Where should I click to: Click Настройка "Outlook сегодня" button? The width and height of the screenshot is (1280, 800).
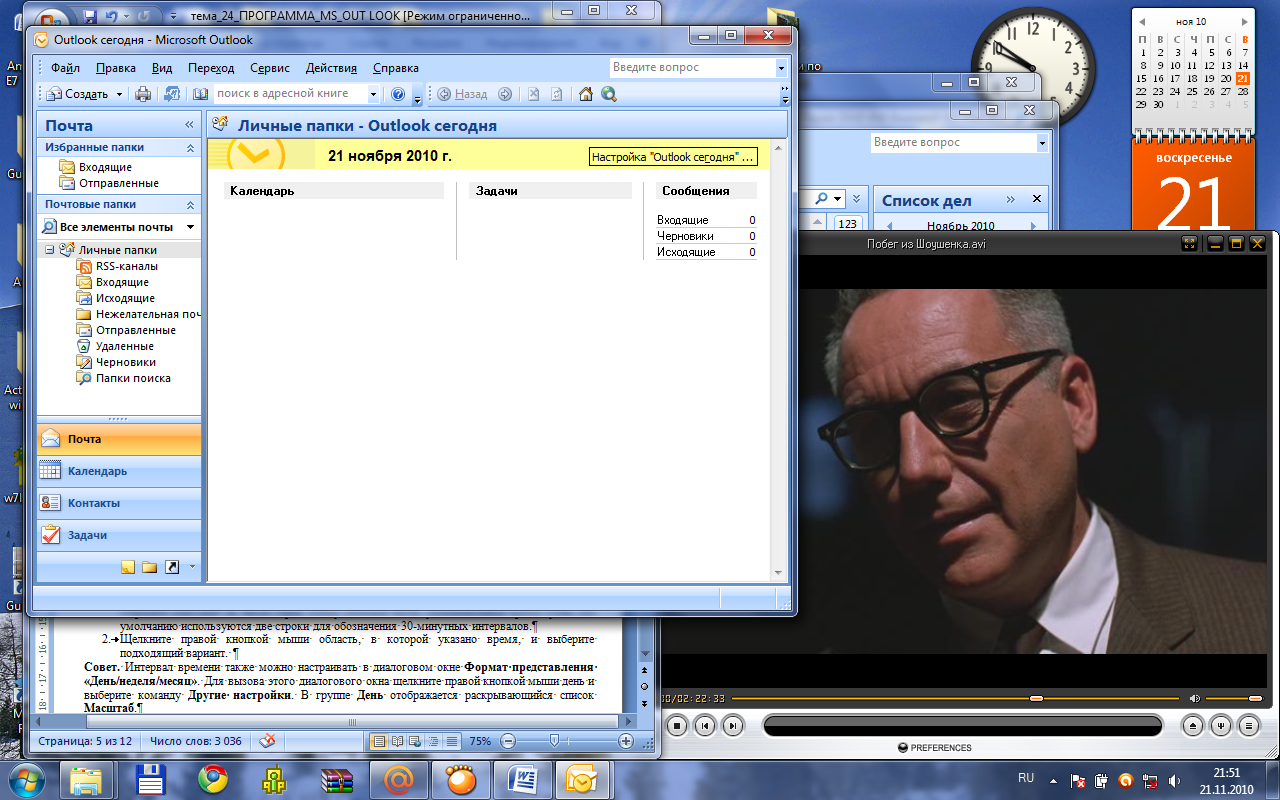click(x=673, y=157)
